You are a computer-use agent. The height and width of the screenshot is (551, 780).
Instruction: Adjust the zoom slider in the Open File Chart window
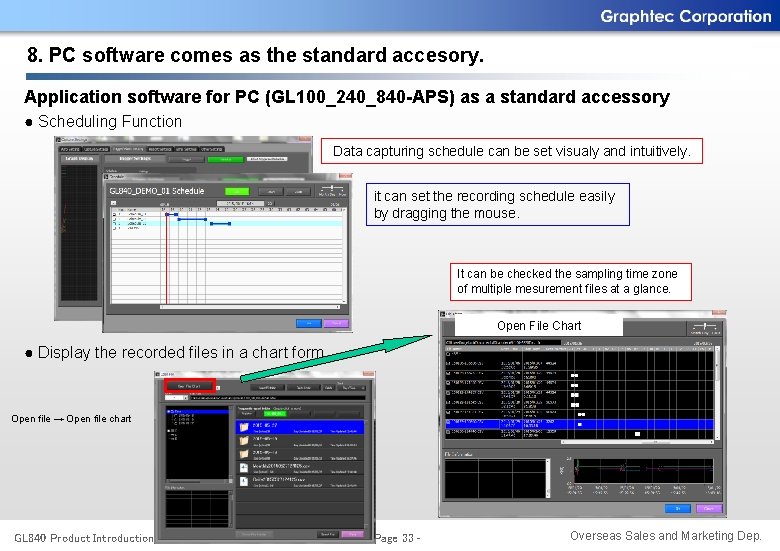click(x=705, y=327)
